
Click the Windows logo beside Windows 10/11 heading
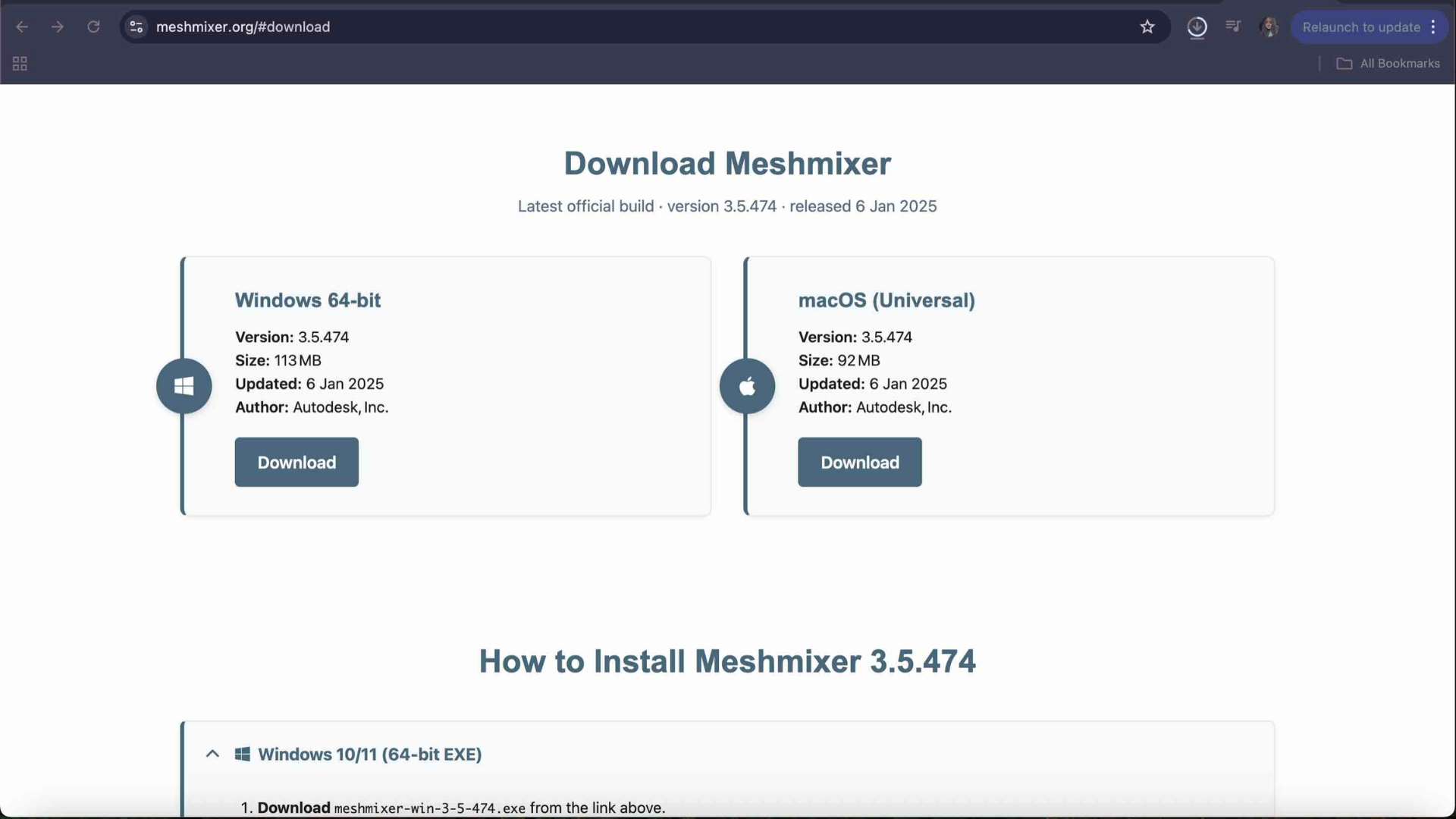point(243,754)
